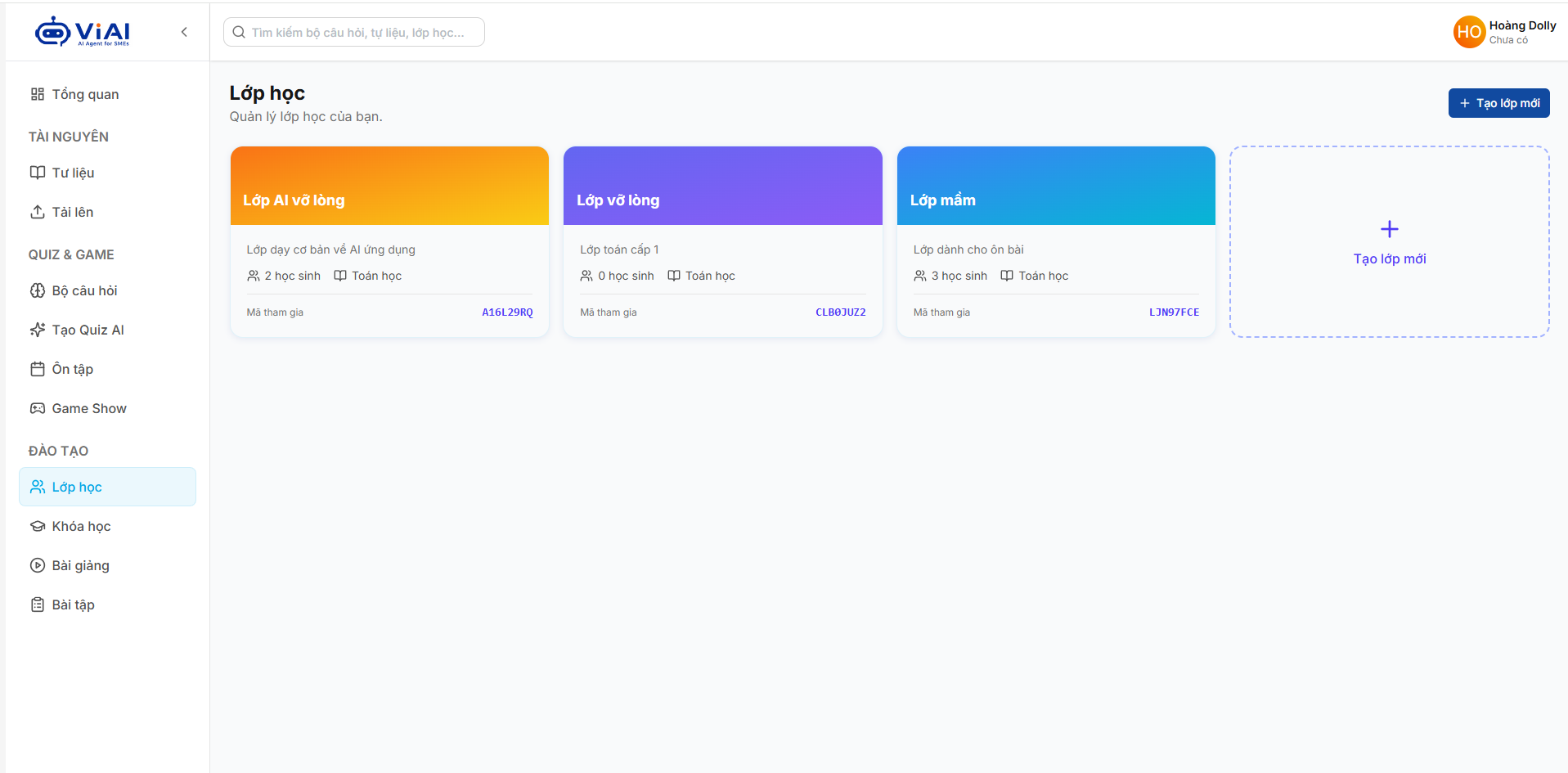Click 2 học sinh count text

(293, 276)
